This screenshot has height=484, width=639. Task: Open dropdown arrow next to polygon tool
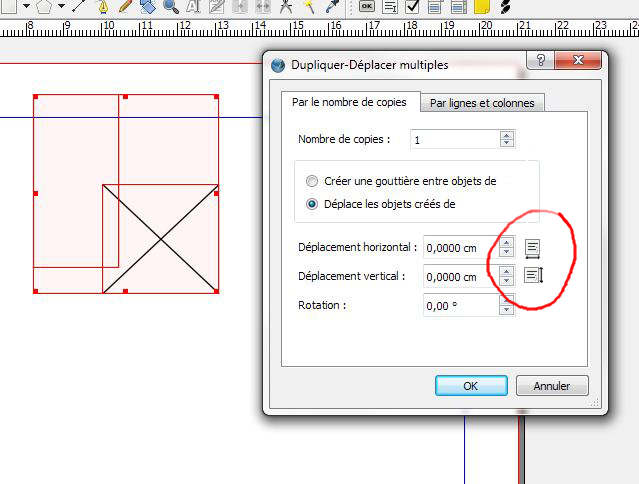click(62, 6)
